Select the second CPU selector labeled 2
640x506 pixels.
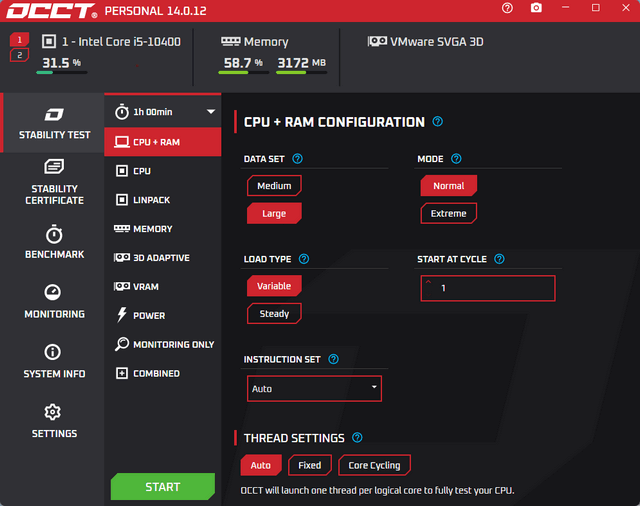click(20, 55)
